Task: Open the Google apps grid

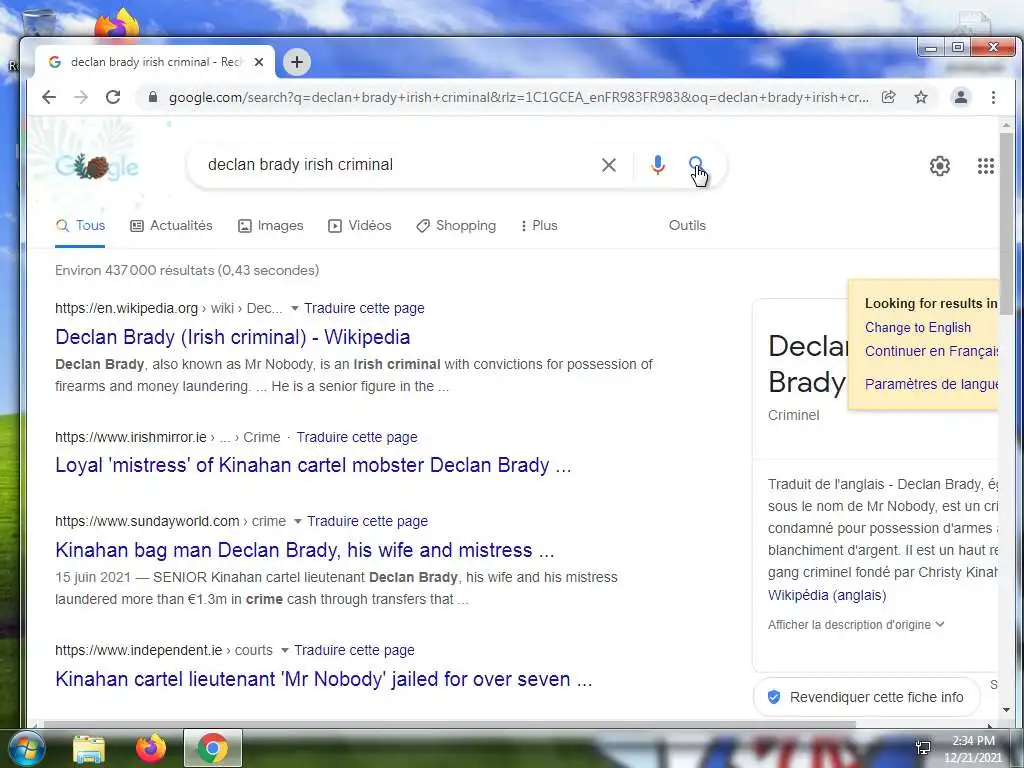Action: [985, 166]
